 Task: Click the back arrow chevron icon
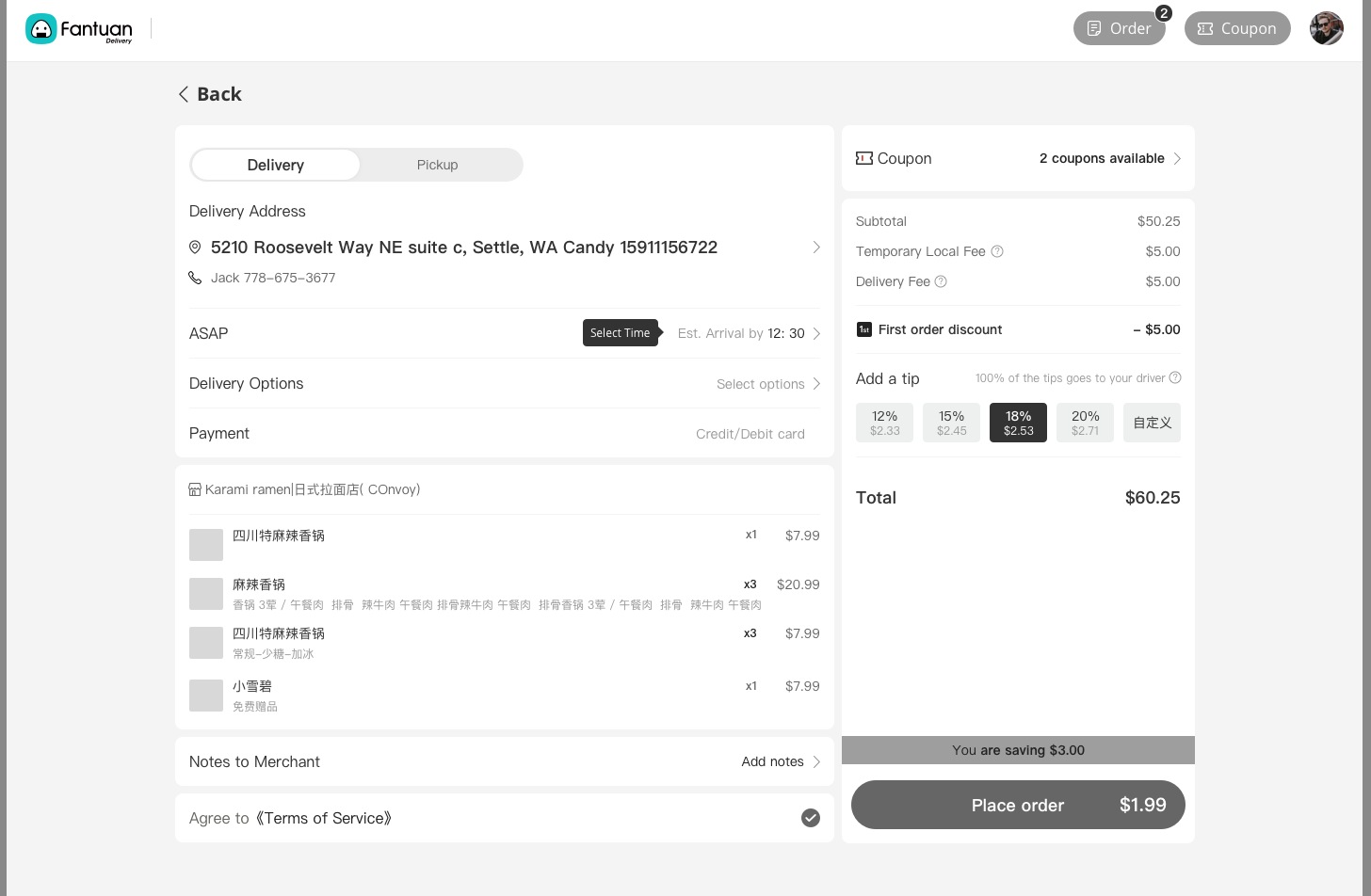click(x=184, y=94)
